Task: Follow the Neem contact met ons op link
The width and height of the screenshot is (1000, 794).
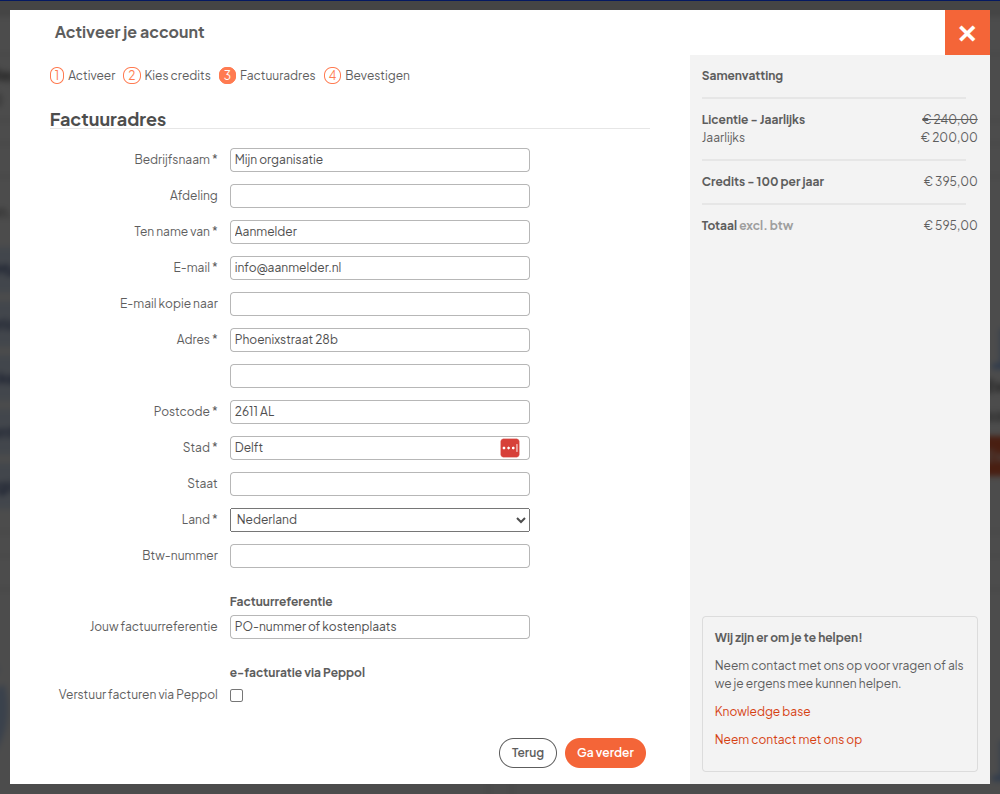Action: tap(788, 740)
